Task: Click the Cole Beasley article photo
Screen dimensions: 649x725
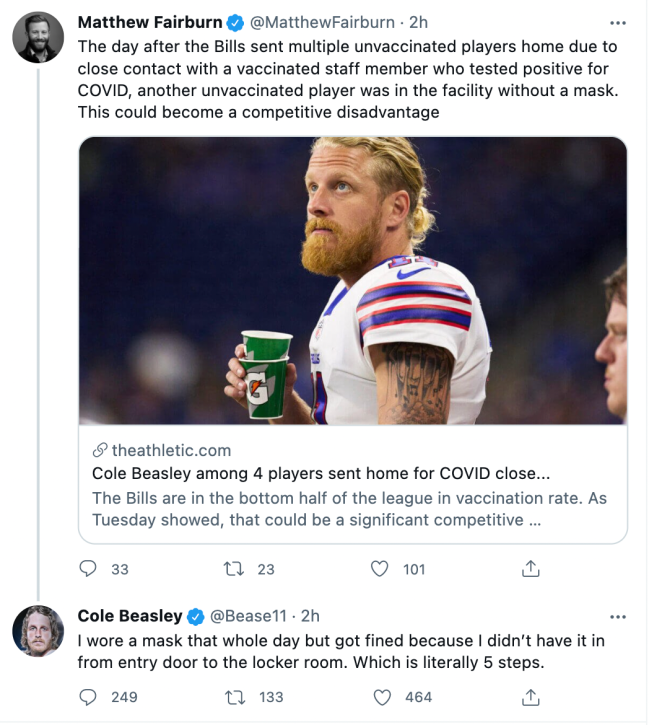Action: pyautogui.click(x=352, y=280)
